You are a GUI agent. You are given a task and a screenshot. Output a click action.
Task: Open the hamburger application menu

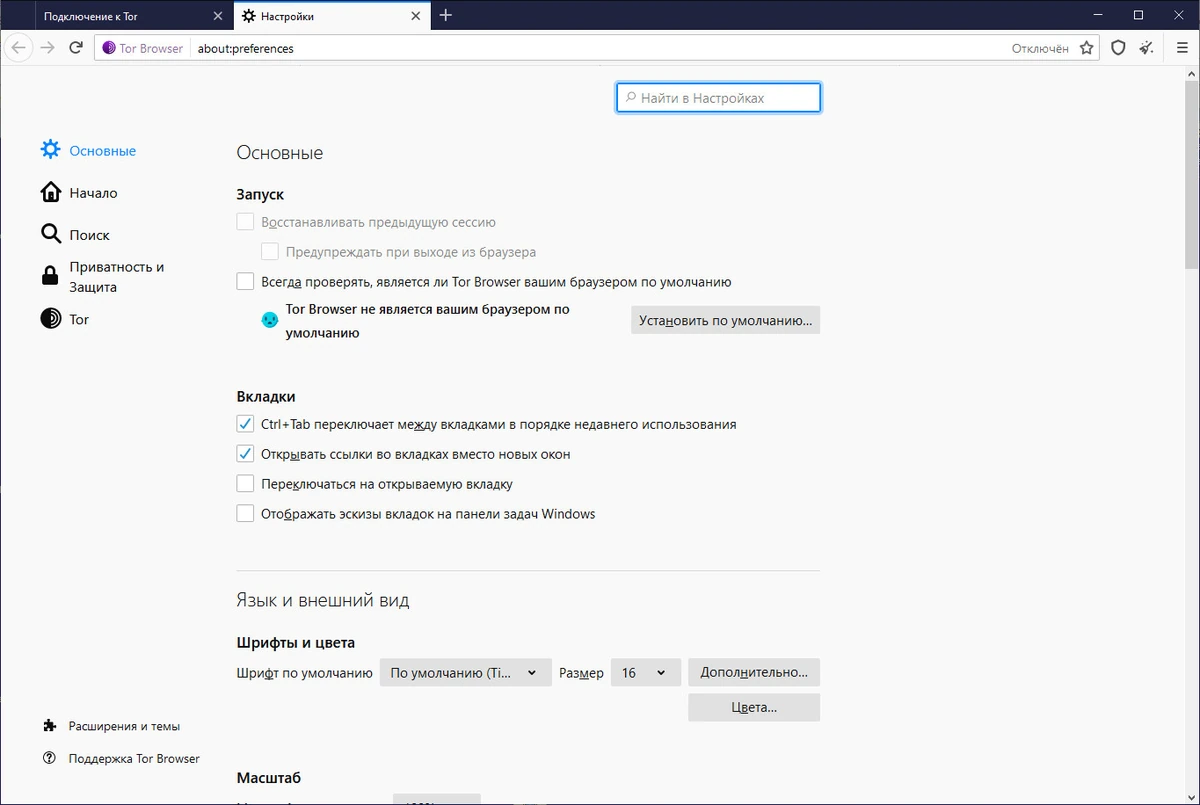coord(1181,48)
